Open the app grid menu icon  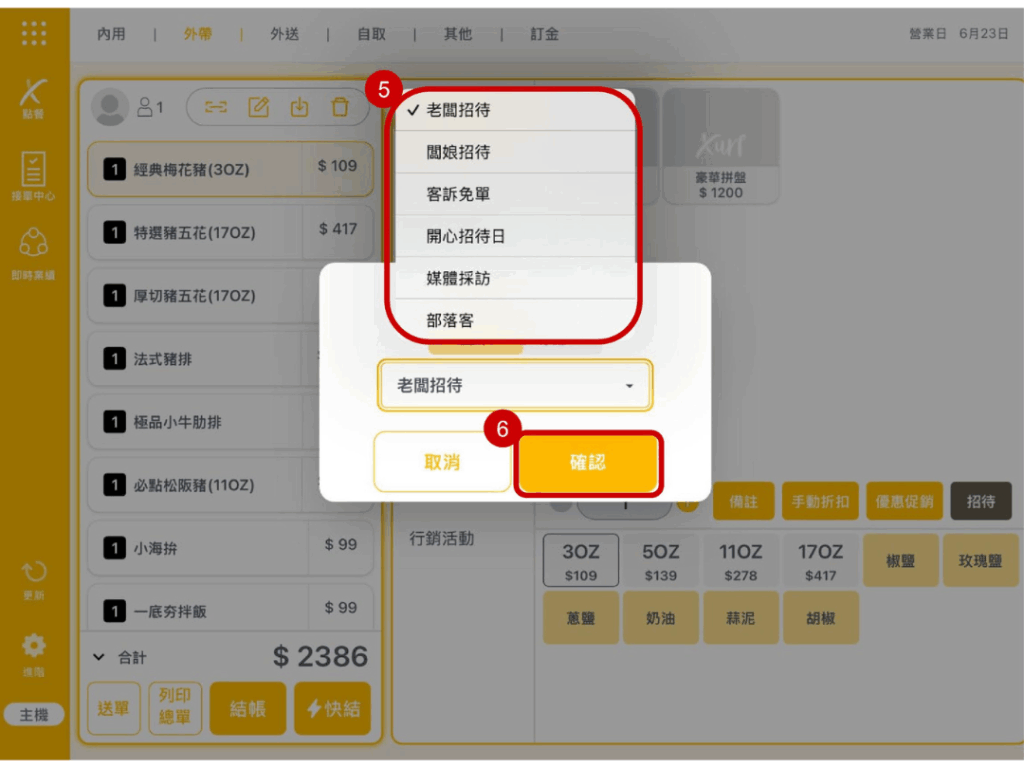pos(34,33)
